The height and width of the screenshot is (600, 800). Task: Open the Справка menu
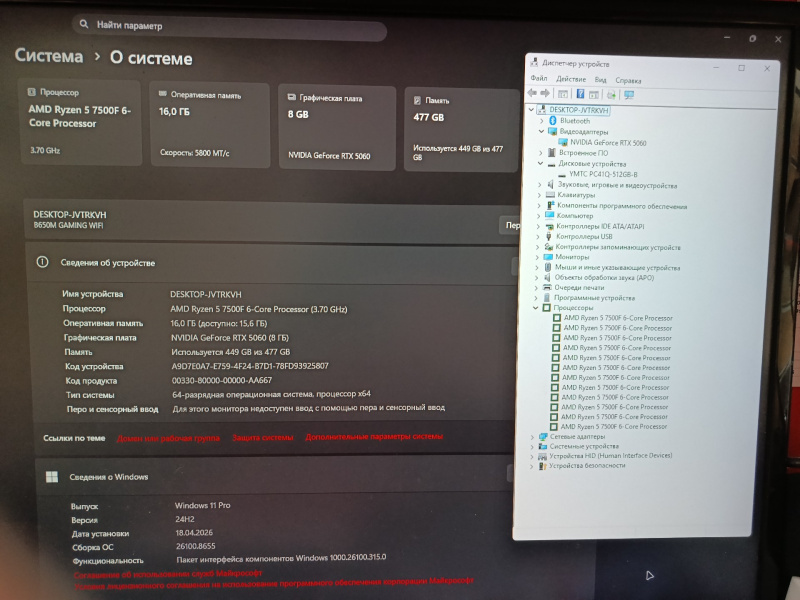click(628, 80)
